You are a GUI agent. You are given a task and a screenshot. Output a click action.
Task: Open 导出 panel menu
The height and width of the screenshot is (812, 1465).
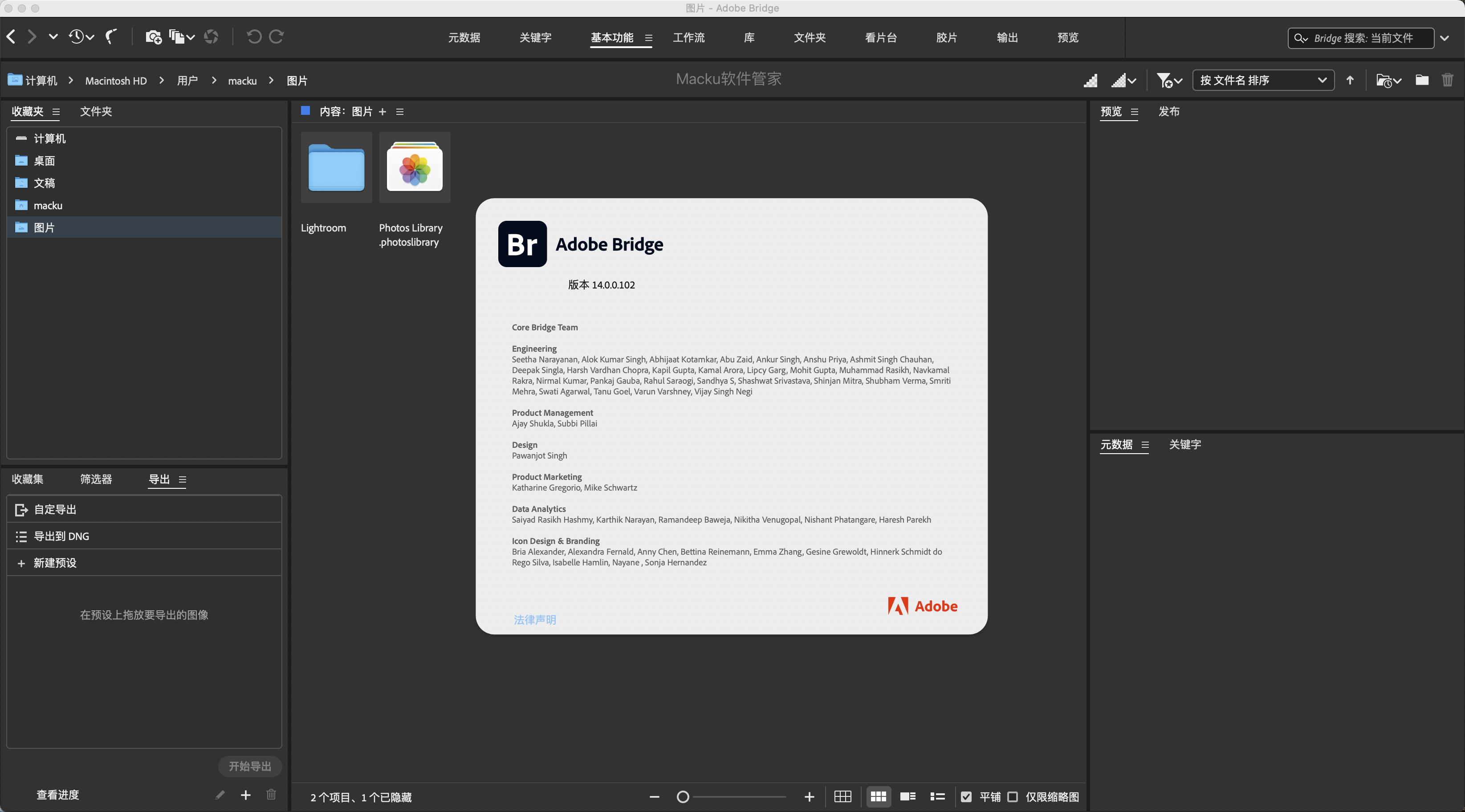(x=183, y=479)
